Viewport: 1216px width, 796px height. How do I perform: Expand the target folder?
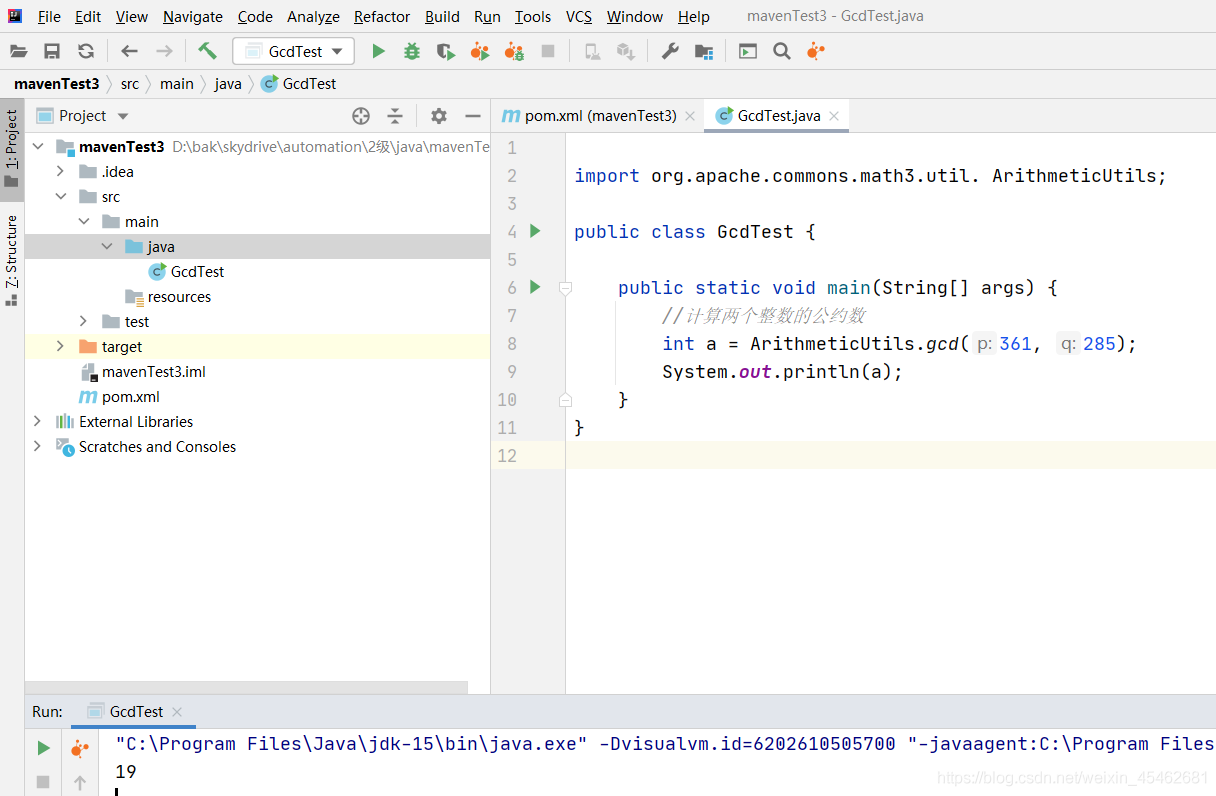pyautogui.click(x=61, y=346)
